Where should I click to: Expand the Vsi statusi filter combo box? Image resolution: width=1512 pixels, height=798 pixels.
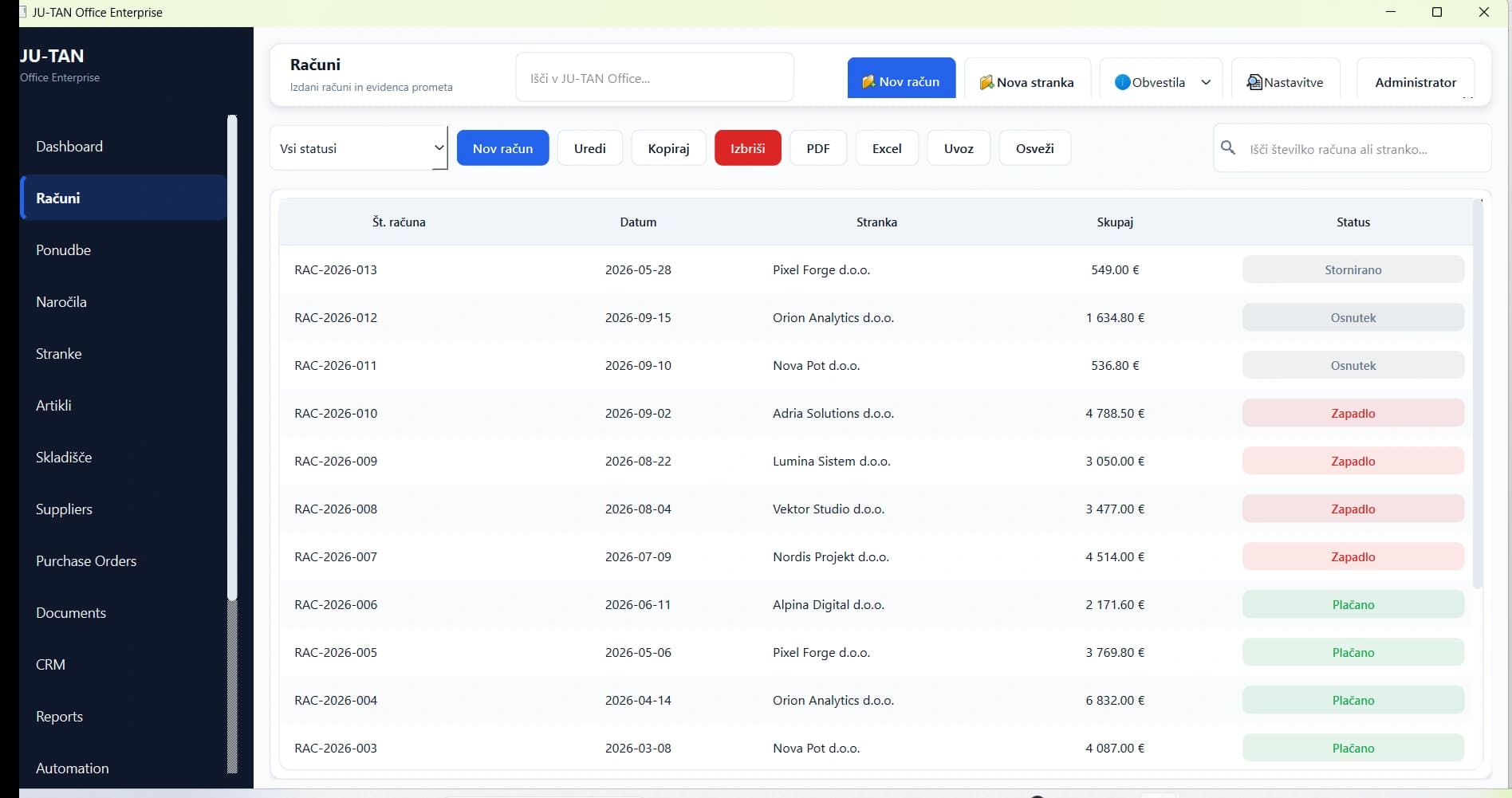(x=359, y=148)
